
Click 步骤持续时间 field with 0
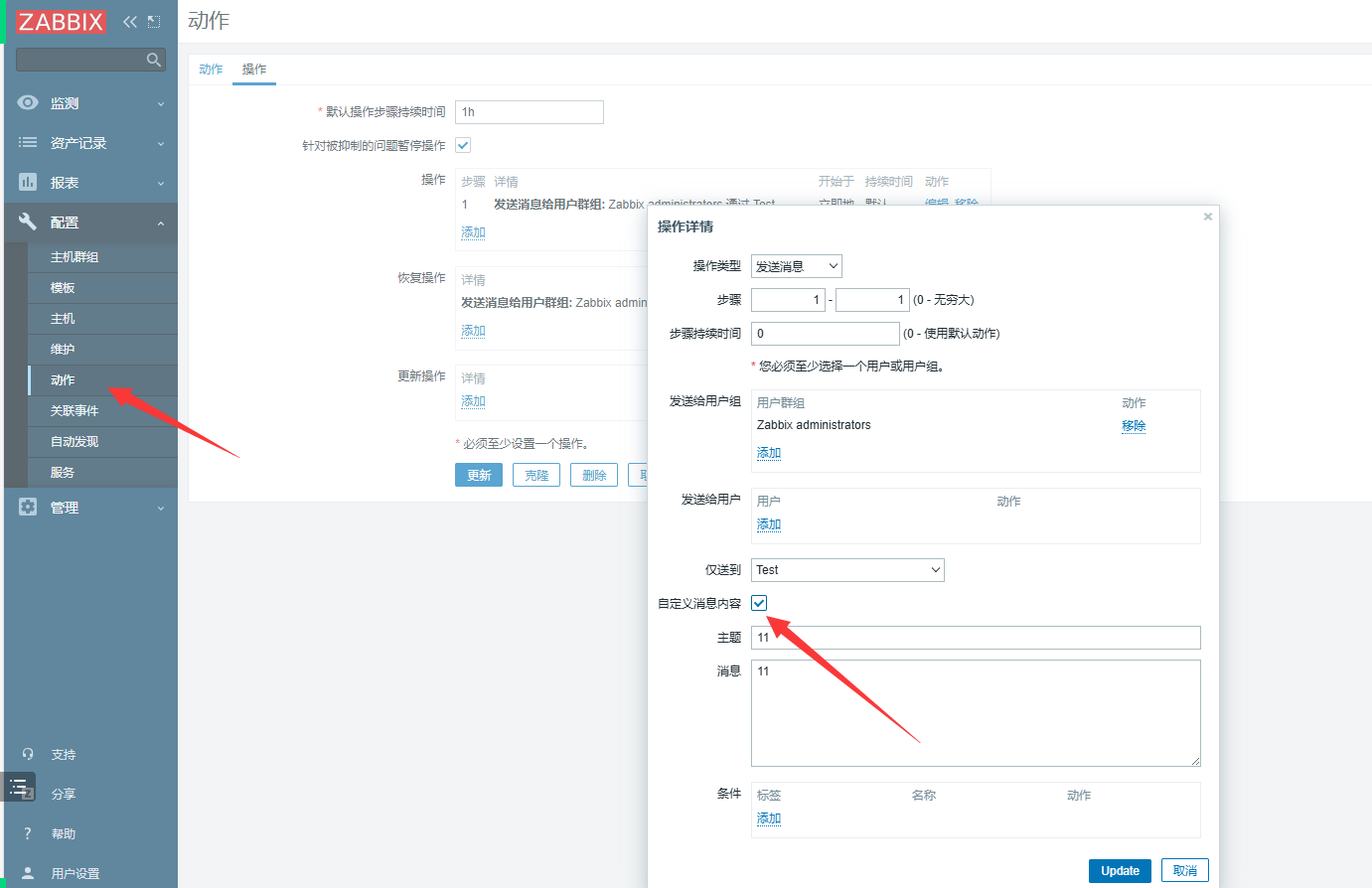[x=826, y=334]
